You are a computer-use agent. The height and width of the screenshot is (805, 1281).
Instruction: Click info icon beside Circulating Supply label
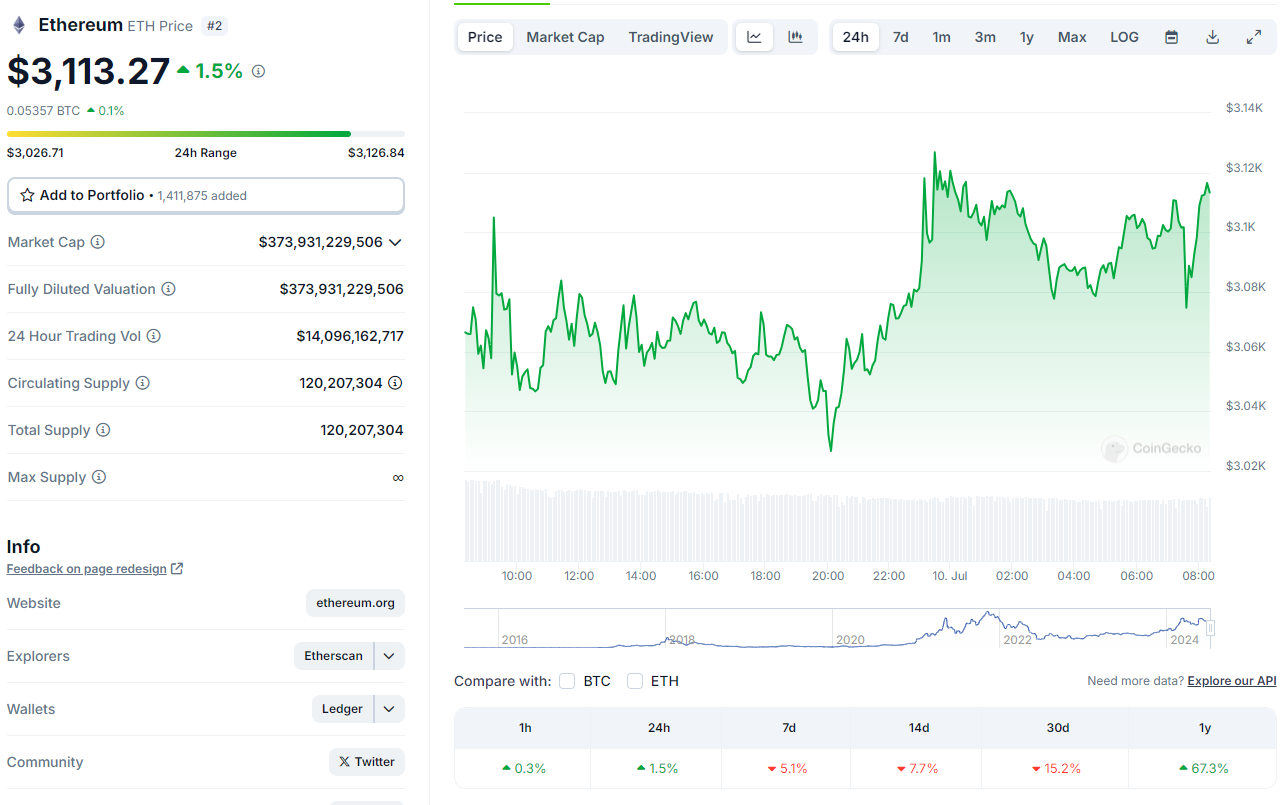(x=142, y=383)
